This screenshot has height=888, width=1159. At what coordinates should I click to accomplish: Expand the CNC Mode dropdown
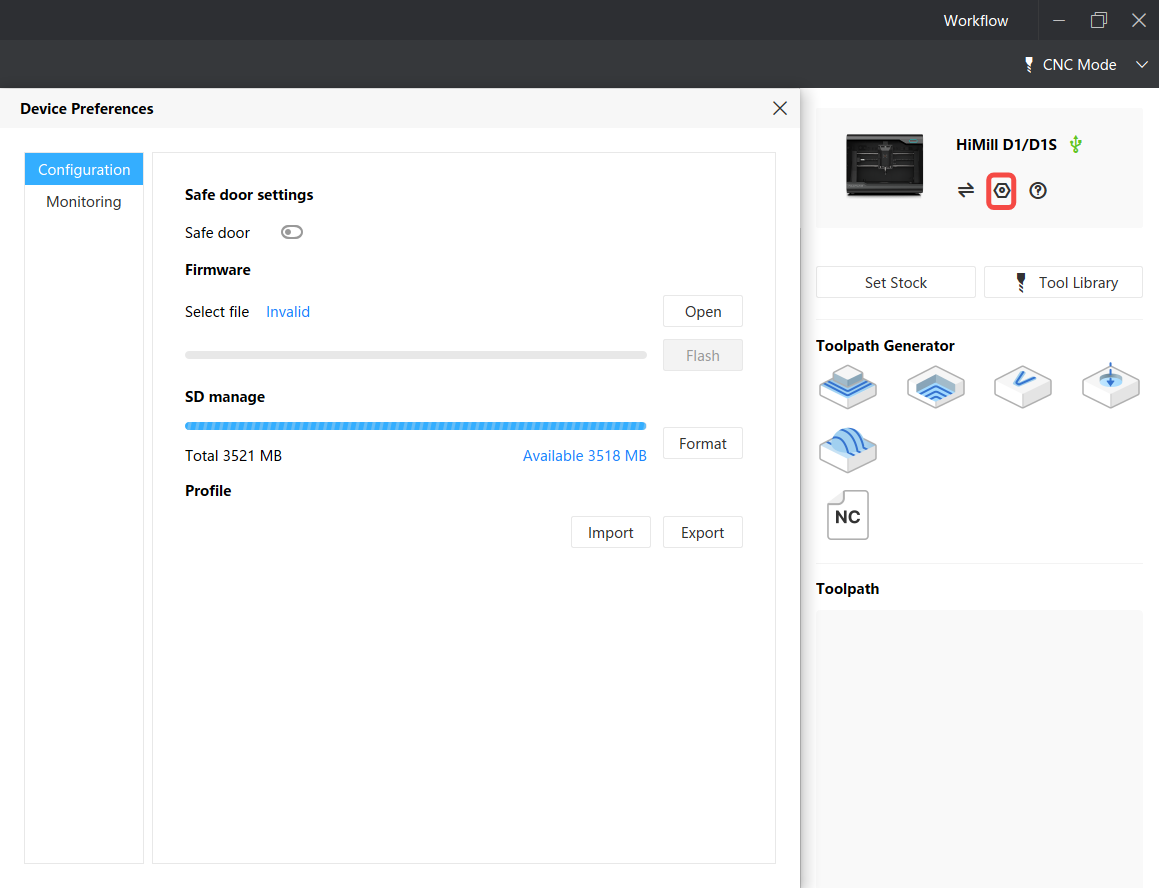click(x=1141, y=64)
